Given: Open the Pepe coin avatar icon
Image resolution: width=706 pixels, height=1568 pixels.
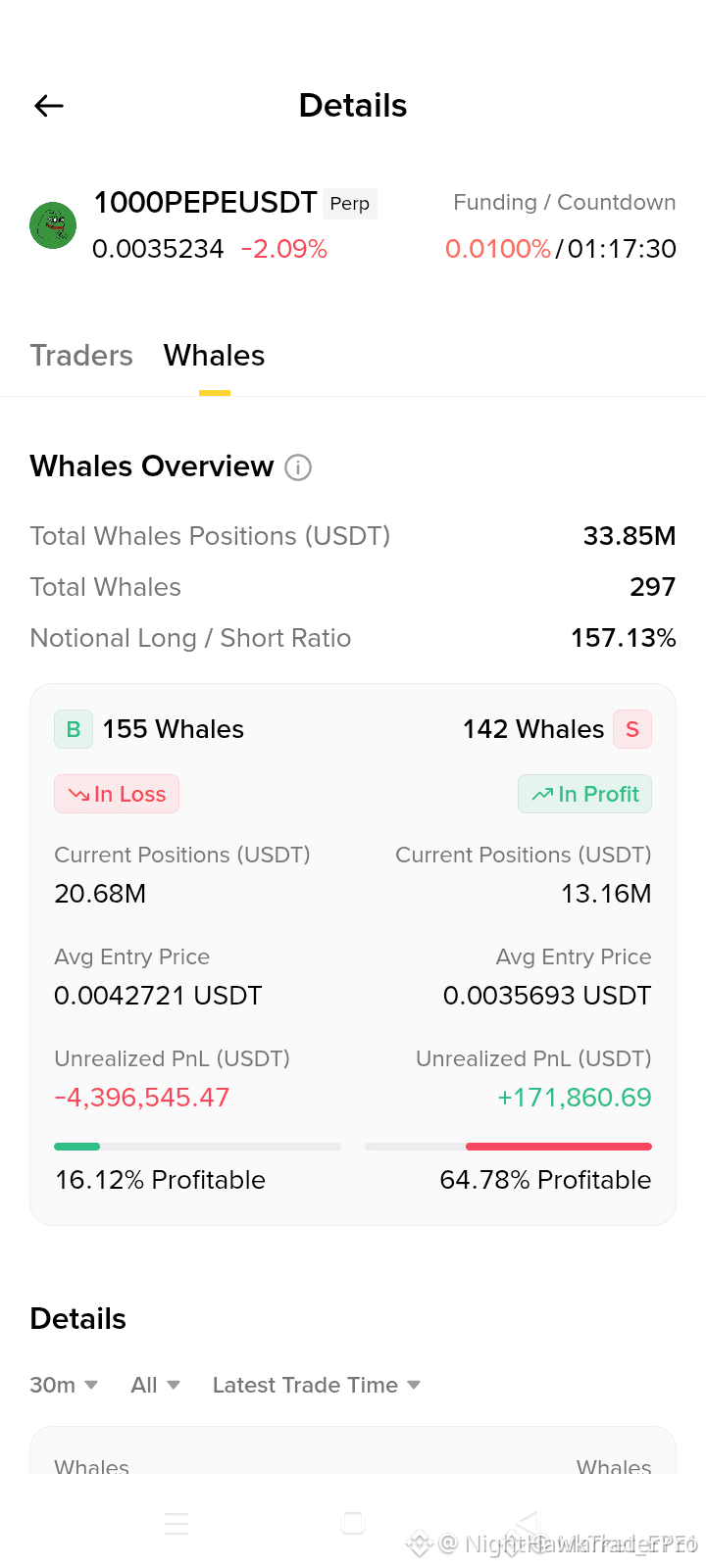Looking at the screenshot, I should point(53,225).
